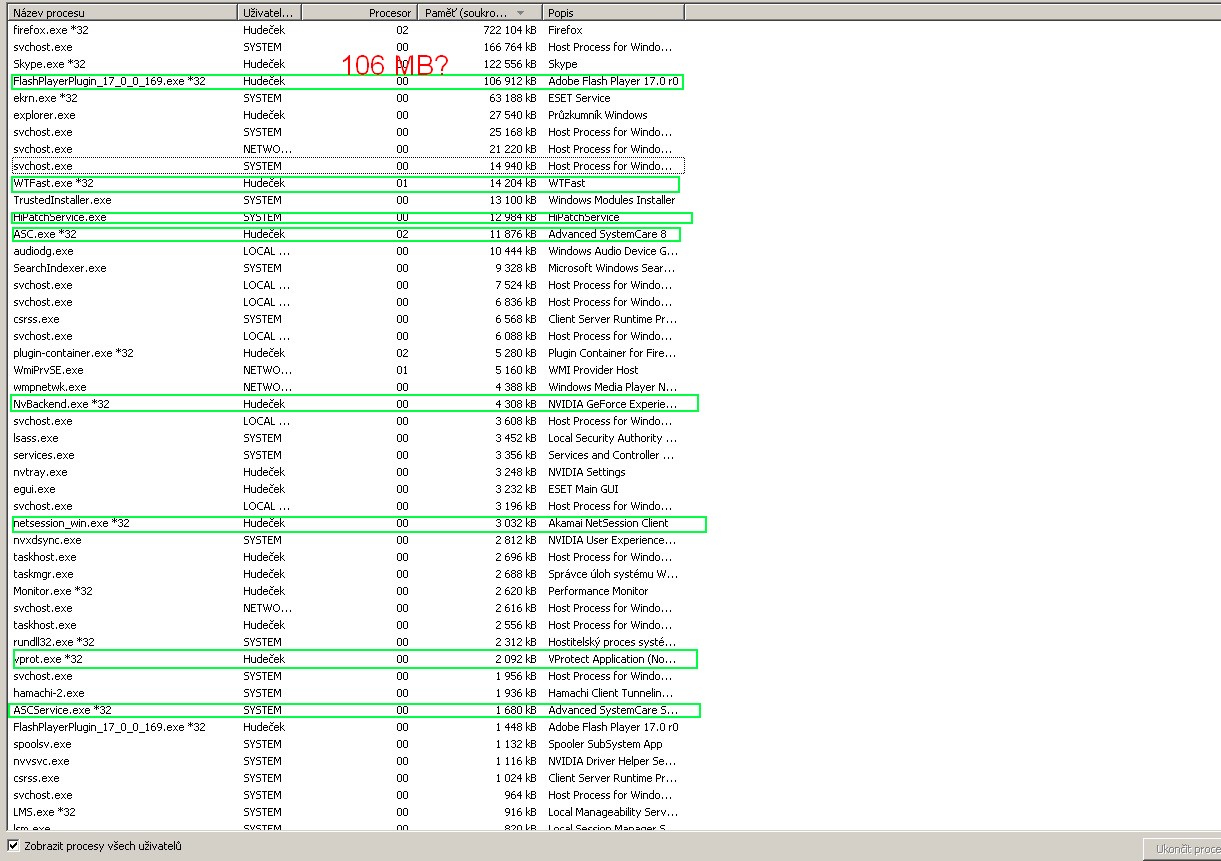
Task: Select svchost.exe row using 25 168 kB
Action: click(x=347, y=132)
